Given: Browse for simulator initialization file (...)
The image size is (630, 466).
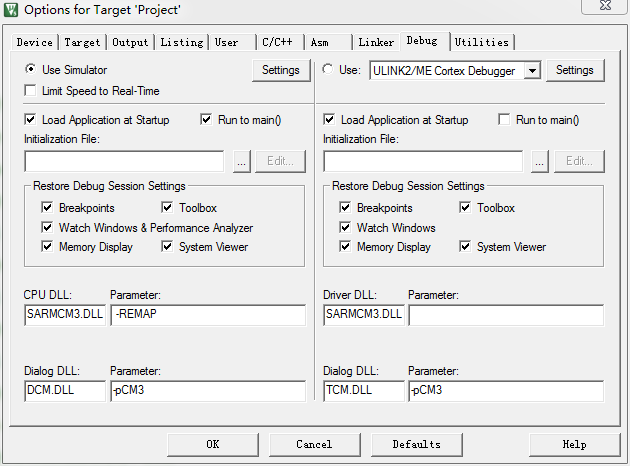Looking at the screenshot, I should [x=241, y=161].
